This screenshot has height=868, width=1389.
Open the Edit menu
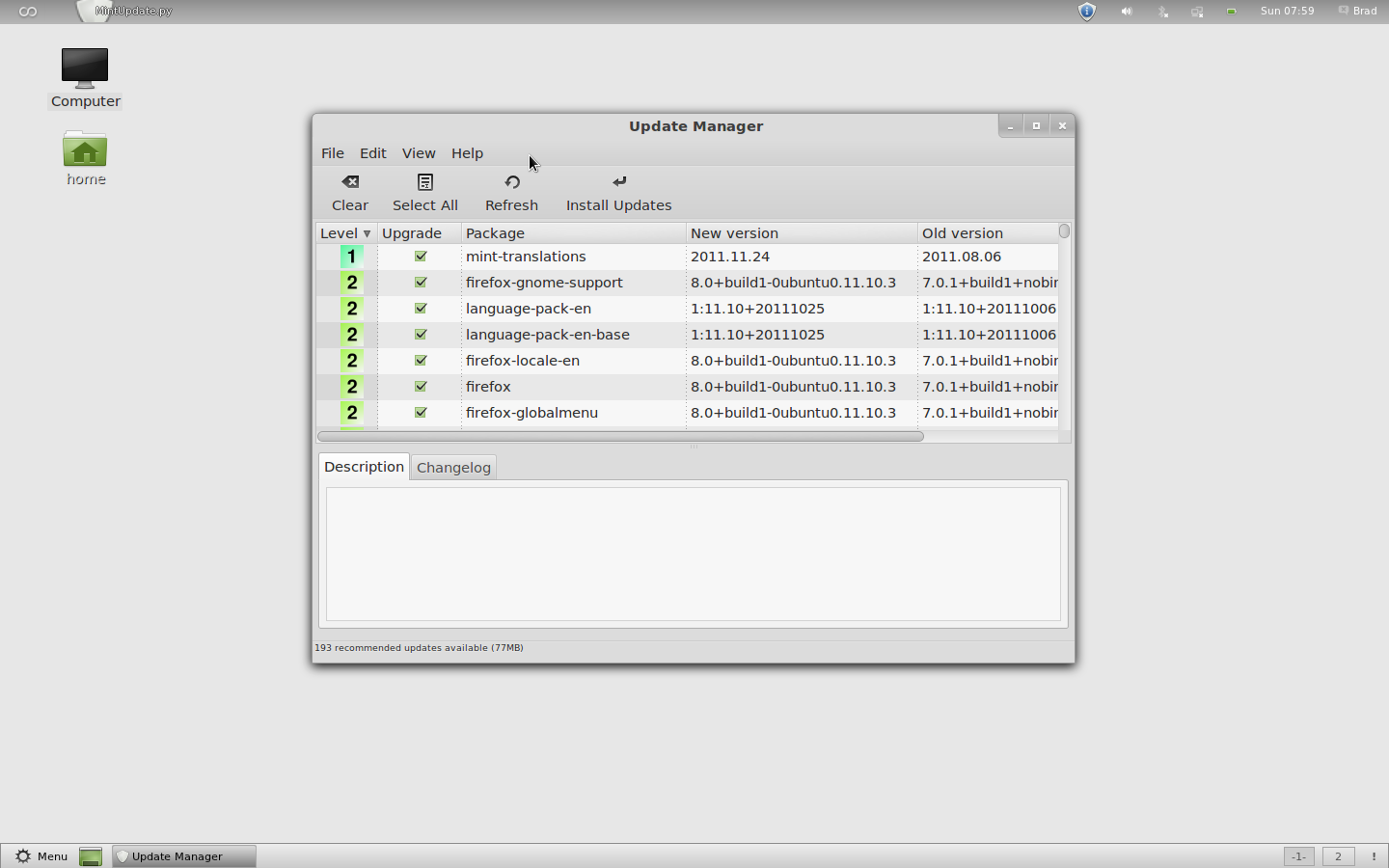tap(373, 153)
